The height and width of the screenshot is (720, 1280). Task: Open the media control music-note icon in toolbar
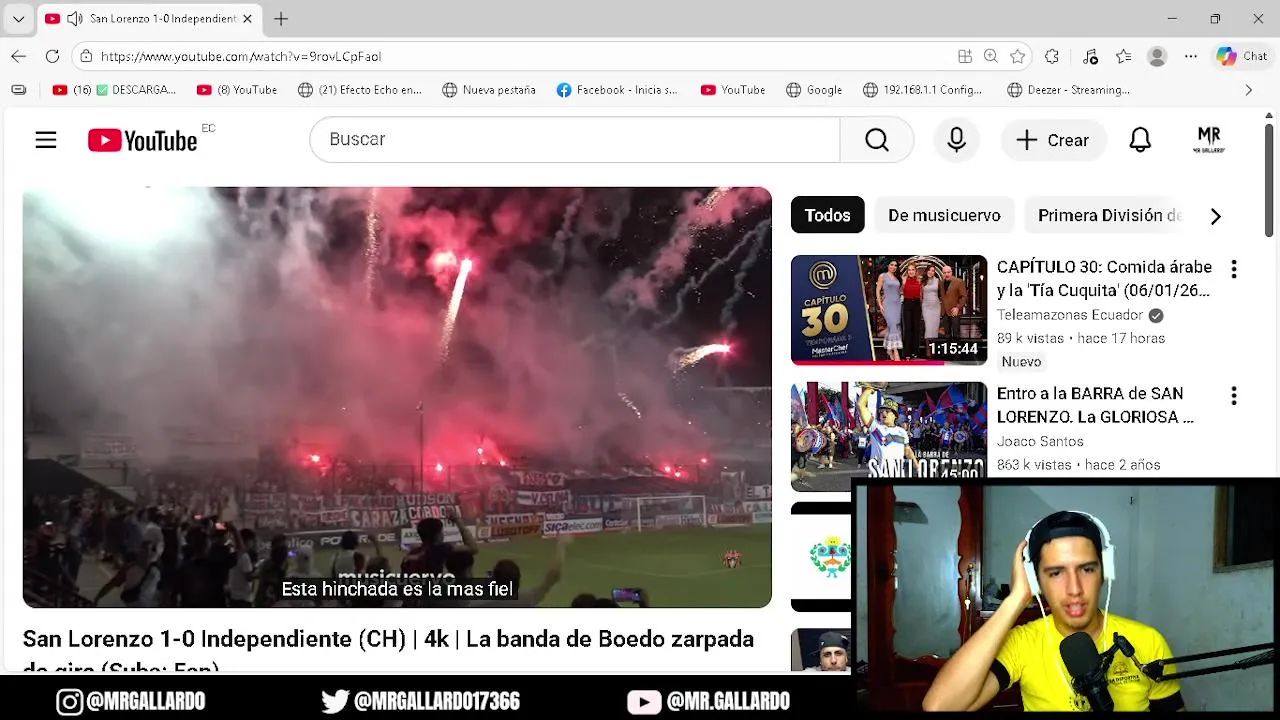[x=1090, y=56]
